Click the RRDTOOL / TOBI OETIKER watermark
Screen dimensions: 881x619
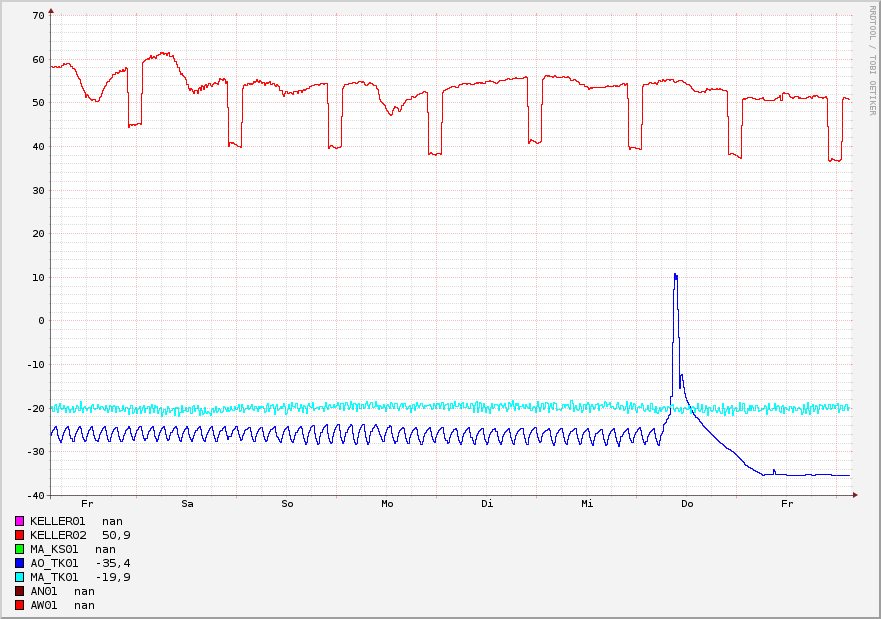[x=872, y=60]
